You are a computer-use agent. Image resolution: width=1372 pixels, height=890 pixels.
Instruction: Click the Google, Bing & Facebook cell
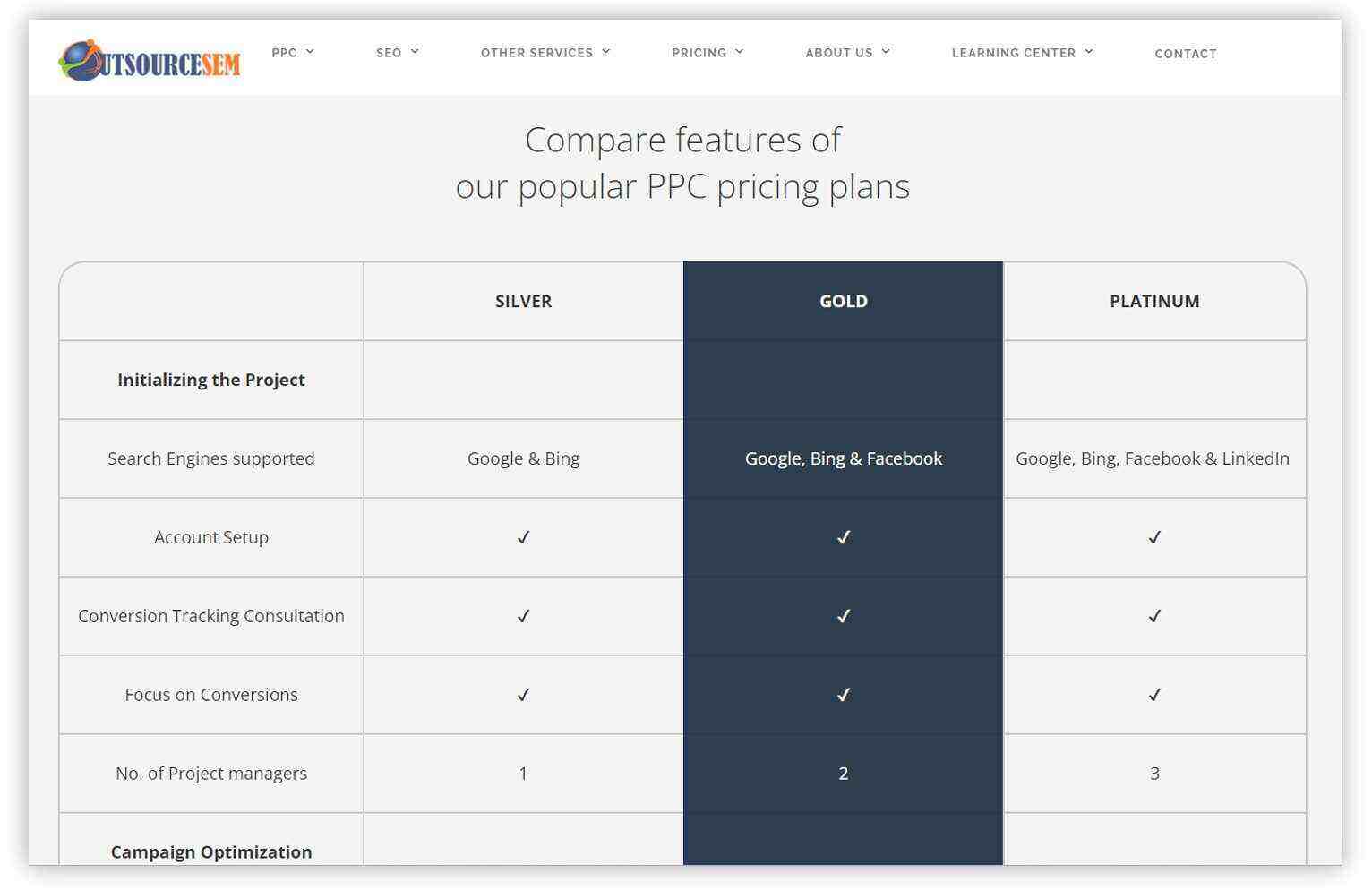[x=844, y=458]
